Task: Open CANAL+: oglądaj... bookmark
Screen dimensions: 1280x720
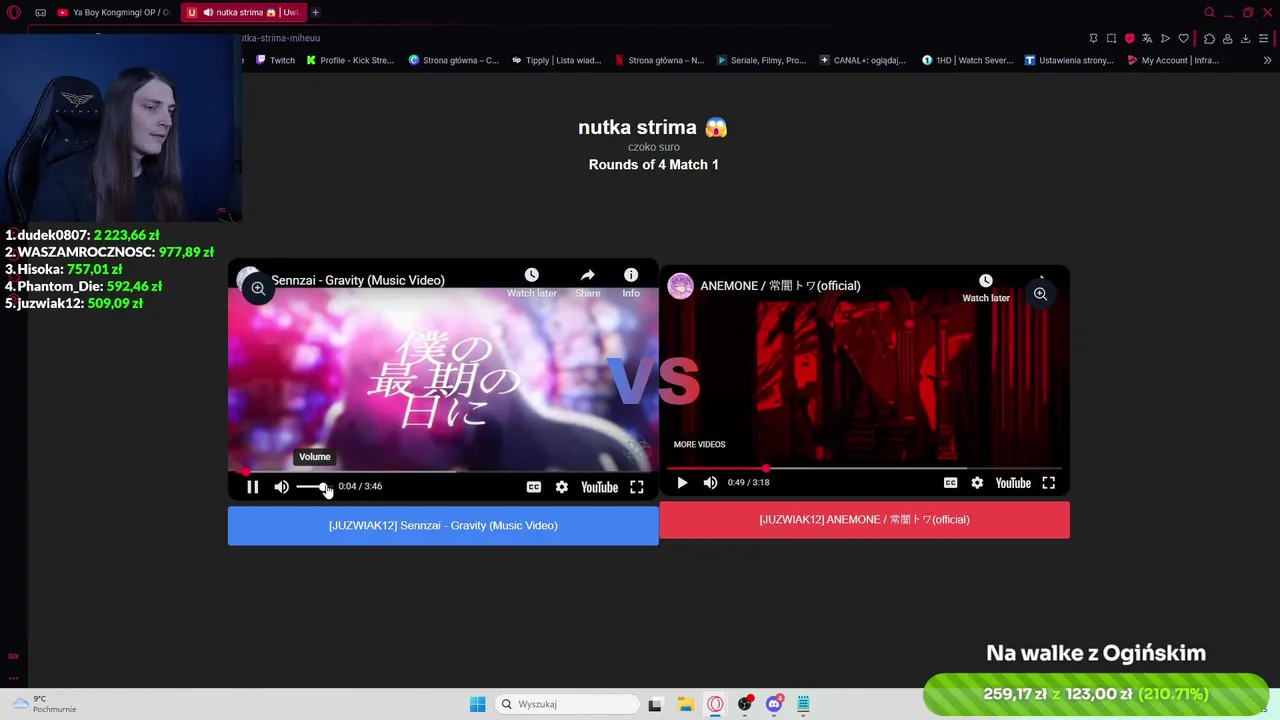Action: click(862, 60)
